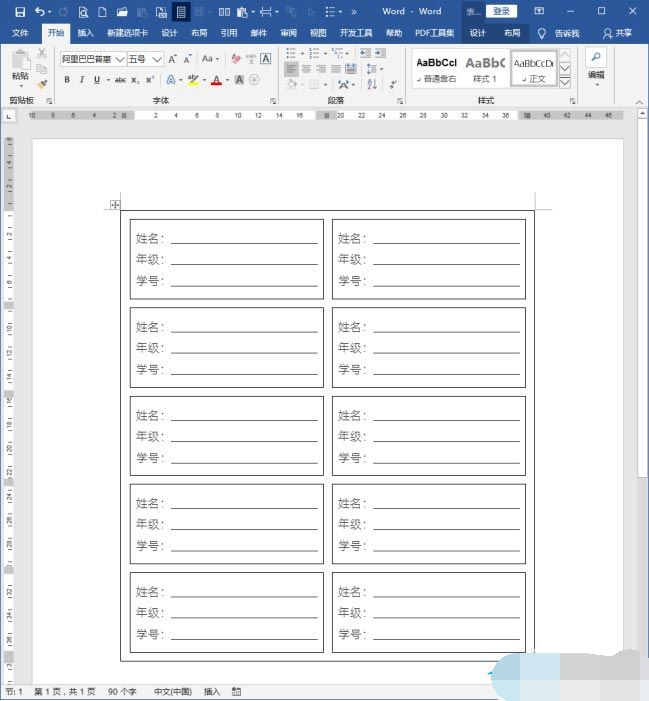Click the Cut scissors icon
649x701 pixels.
click(42, 53)
